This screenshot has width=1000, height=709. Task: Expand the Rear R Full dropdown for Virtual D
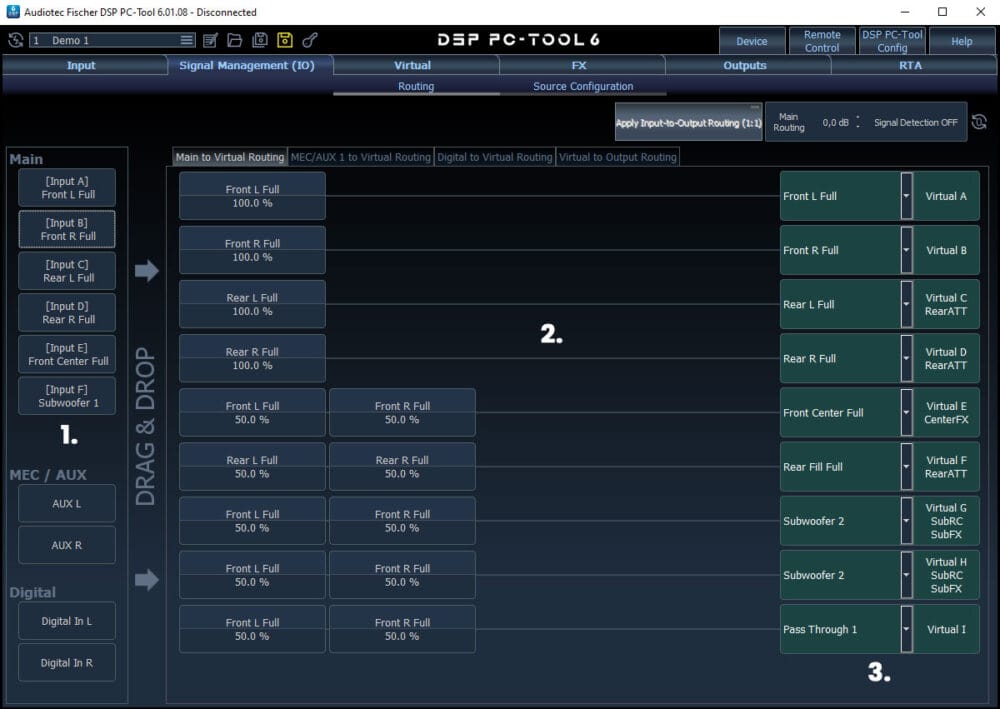click(x=906, y=358)
